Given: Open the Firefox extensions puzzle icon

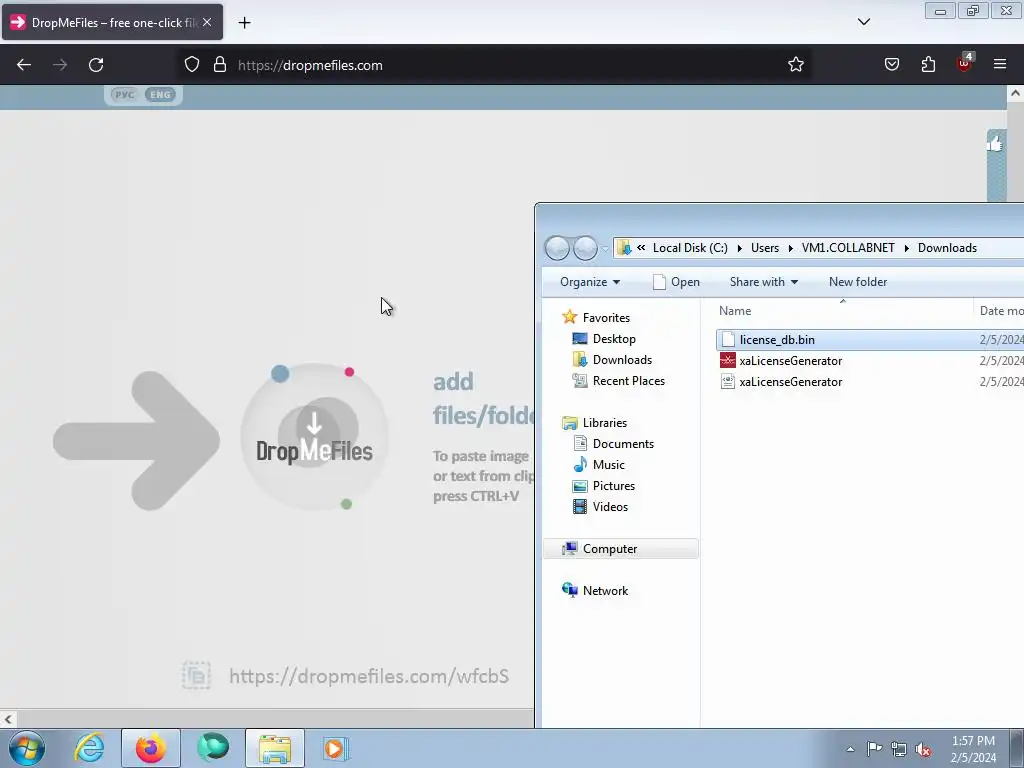Looking at the screenshot, I should click(x=928, y=65).
